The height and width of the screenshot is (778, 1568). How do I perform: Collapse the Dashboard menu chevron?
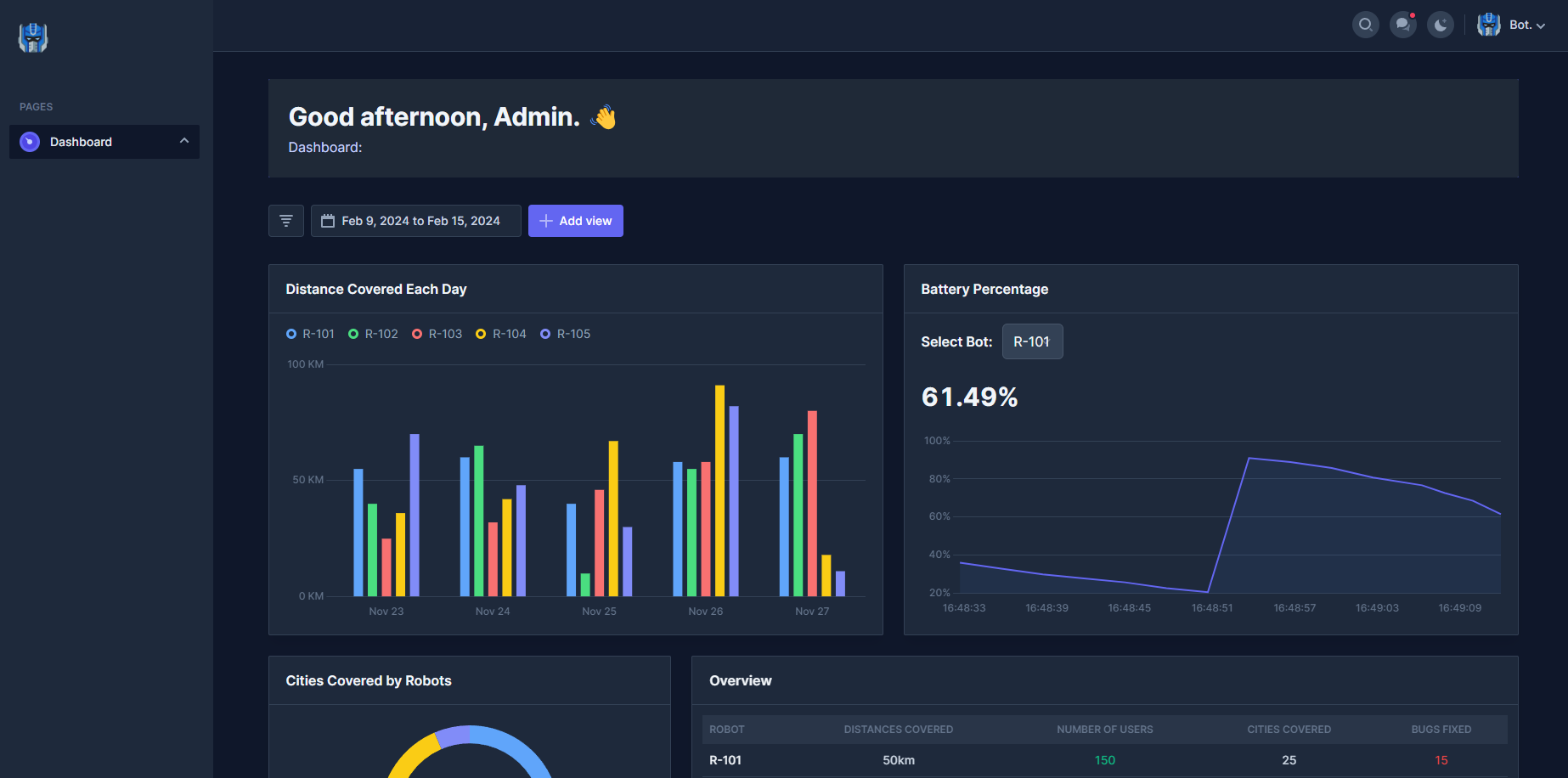coord(184,141)
